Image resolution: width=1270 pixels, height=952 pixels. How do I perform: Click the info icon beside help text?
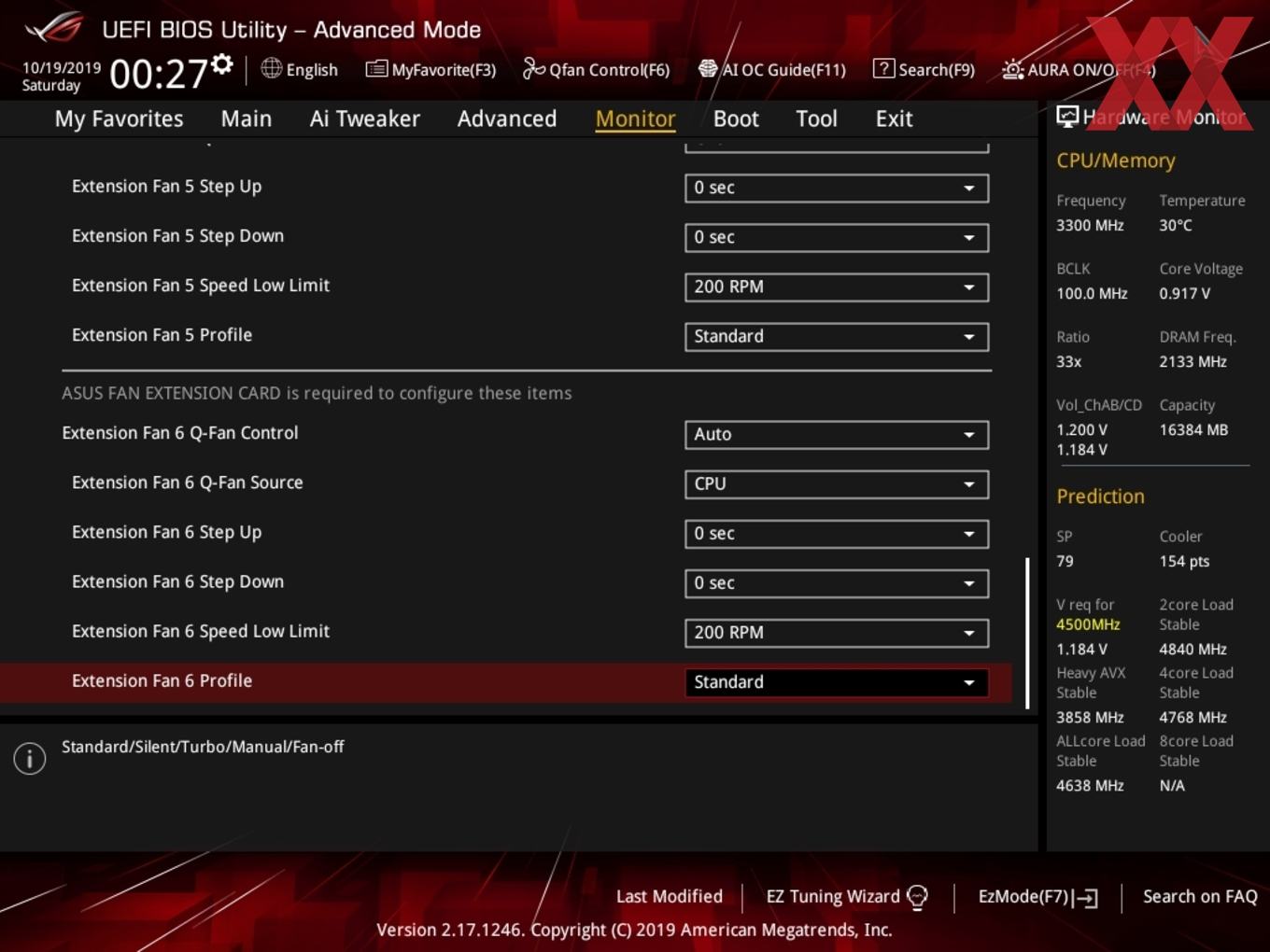pyautogui.click(x=30, y=759)
